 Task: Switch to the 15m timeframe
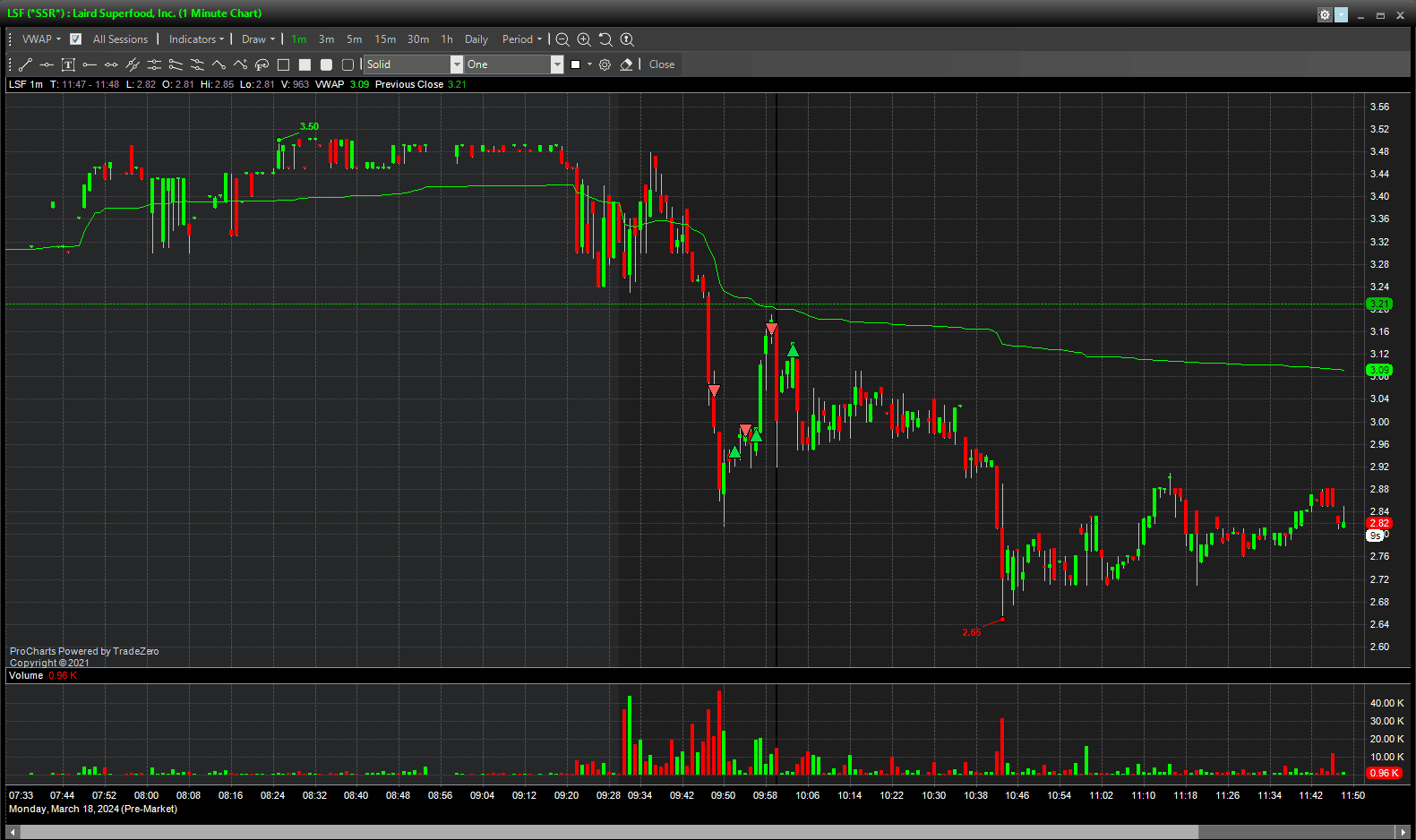tap(385, 39)
